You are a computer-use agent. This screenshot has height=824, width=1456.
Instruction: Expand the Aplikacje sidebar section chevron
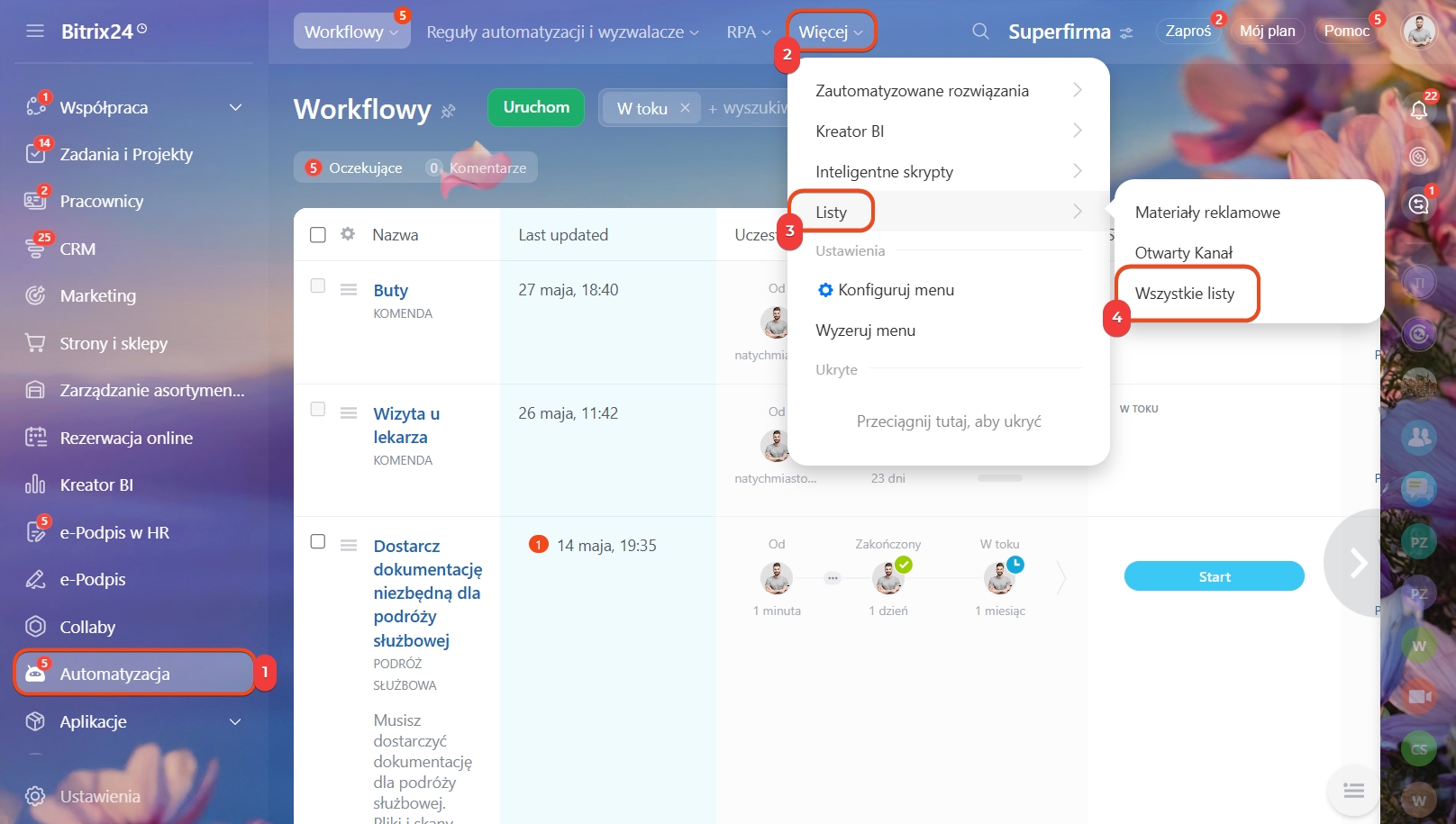point(235,721)
